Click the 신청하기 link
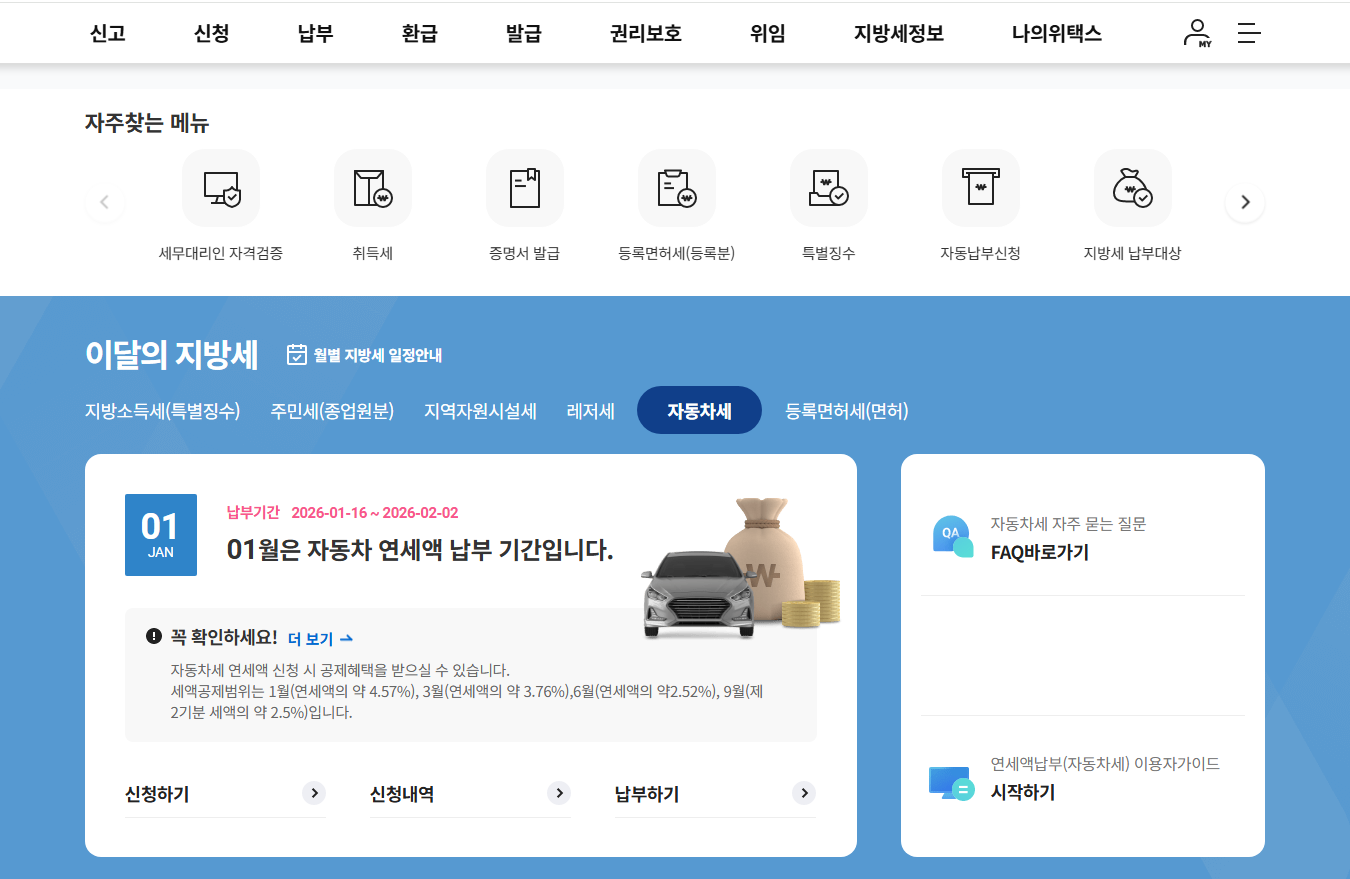This screenshot has width=1350, height=879. point(157,794)
